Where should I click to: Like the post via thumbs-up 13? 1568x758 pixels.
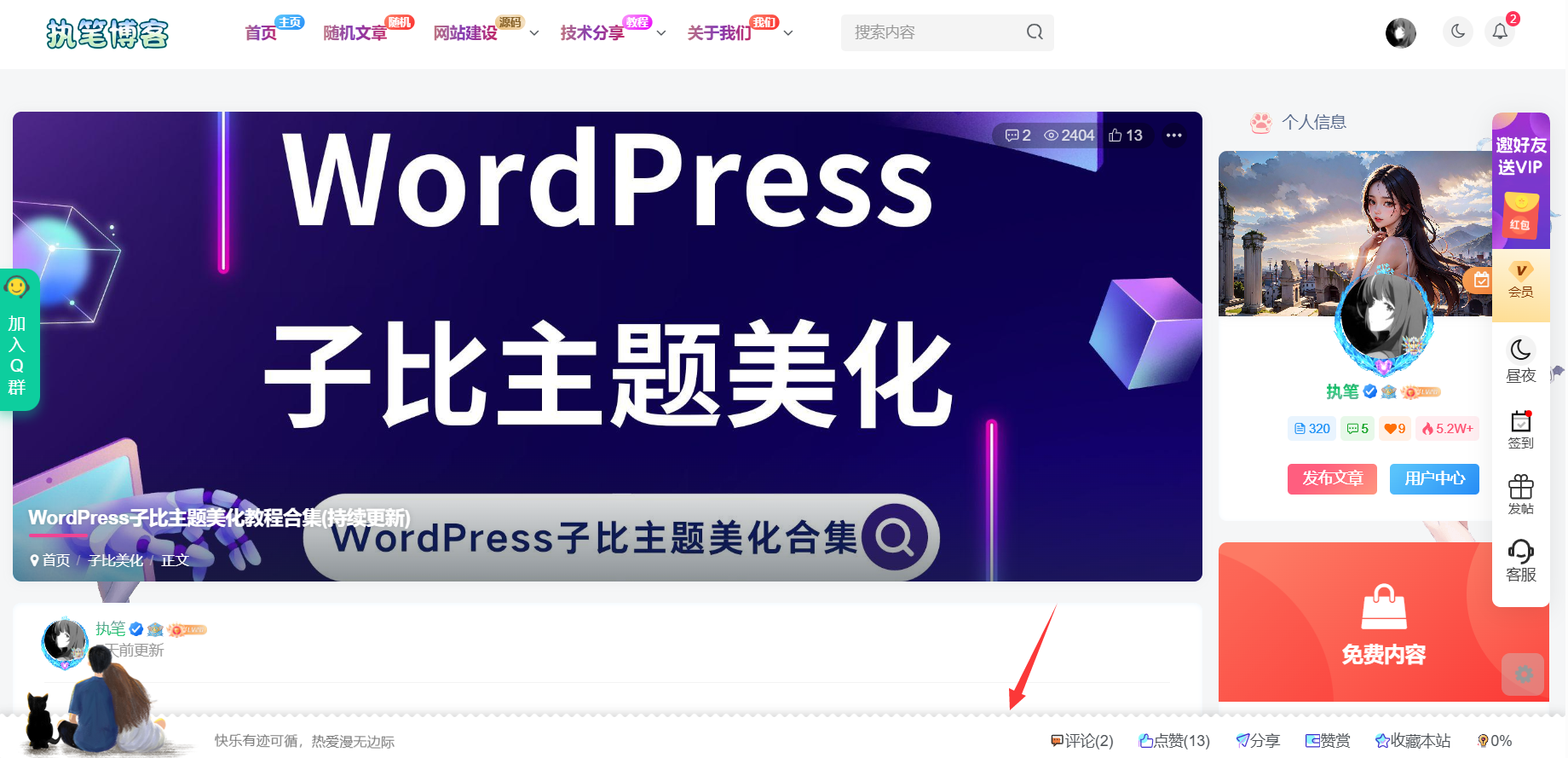[1125, 136]
